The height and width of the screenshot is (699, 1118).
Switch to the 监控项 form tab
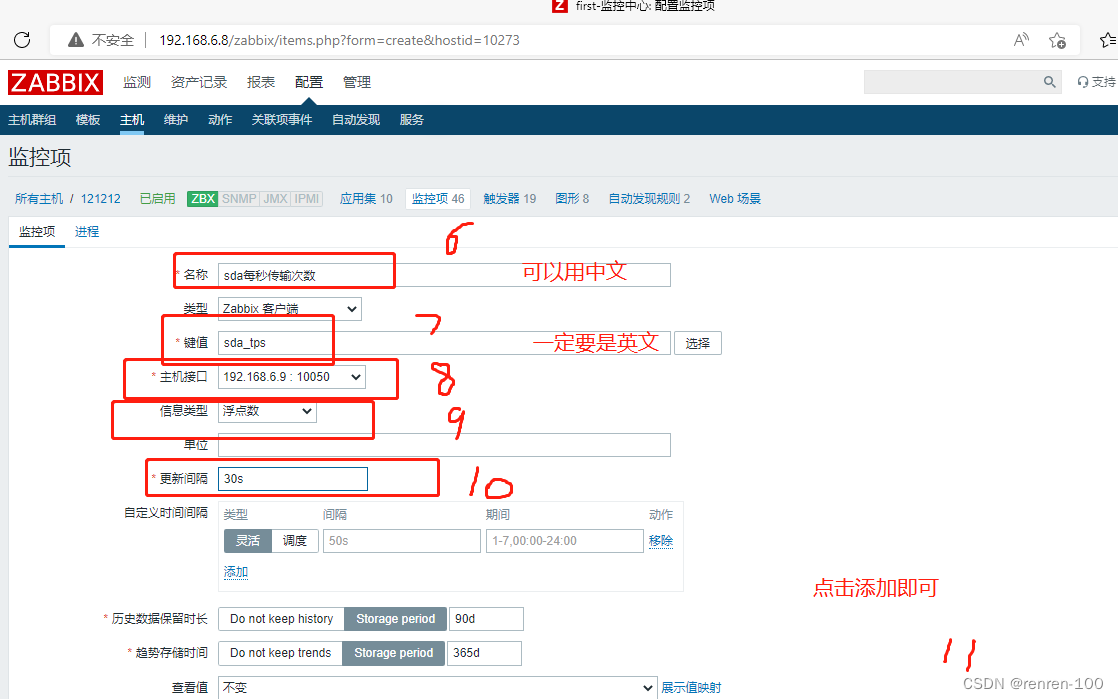click(x=37, y=232)
